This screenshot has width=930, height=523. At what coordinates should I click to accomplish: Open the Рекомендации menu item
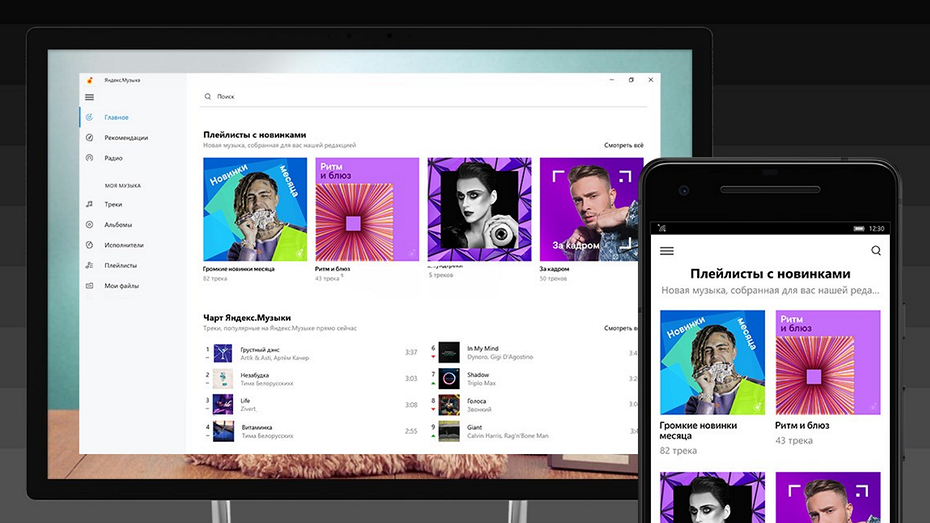[x=126, y=138]
